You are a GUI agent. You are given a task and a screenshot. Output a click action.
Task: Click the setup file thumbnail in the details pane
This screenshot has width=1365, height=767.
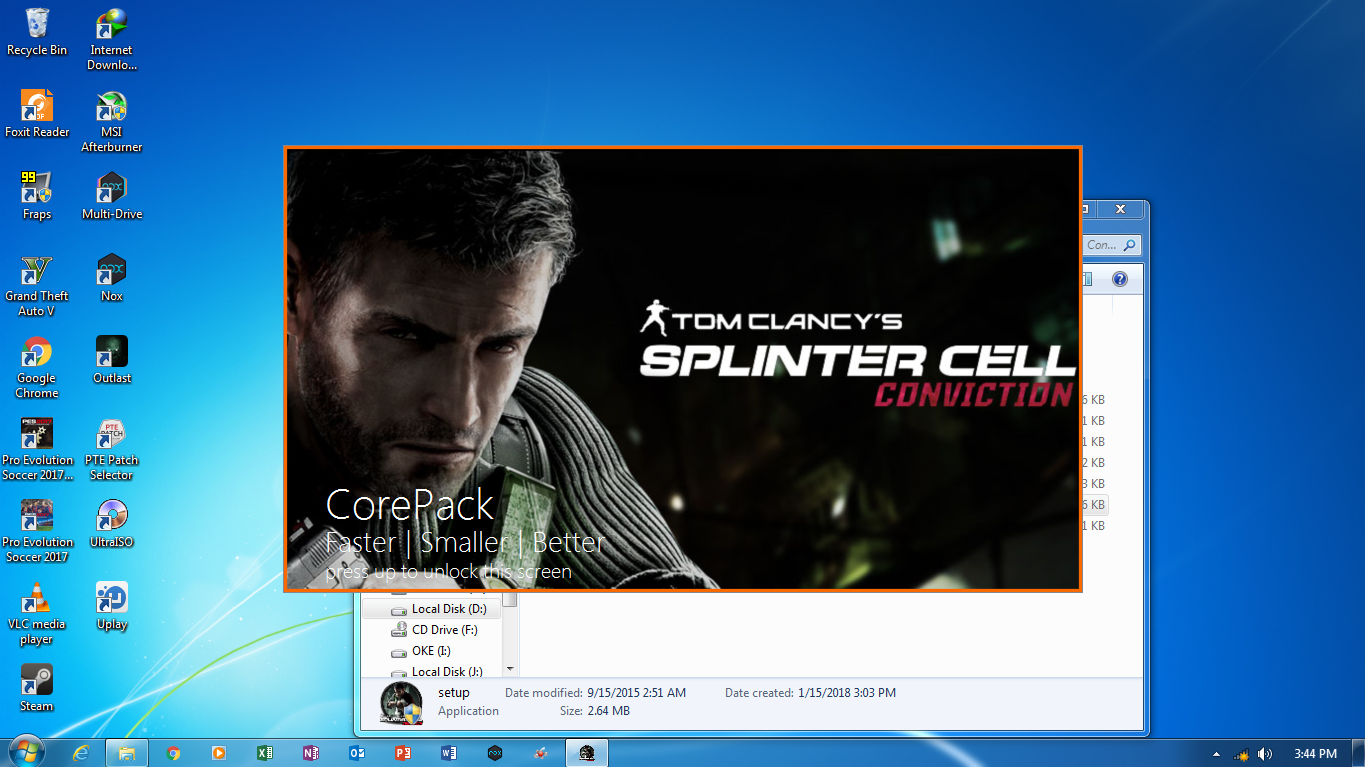(400, 703)
